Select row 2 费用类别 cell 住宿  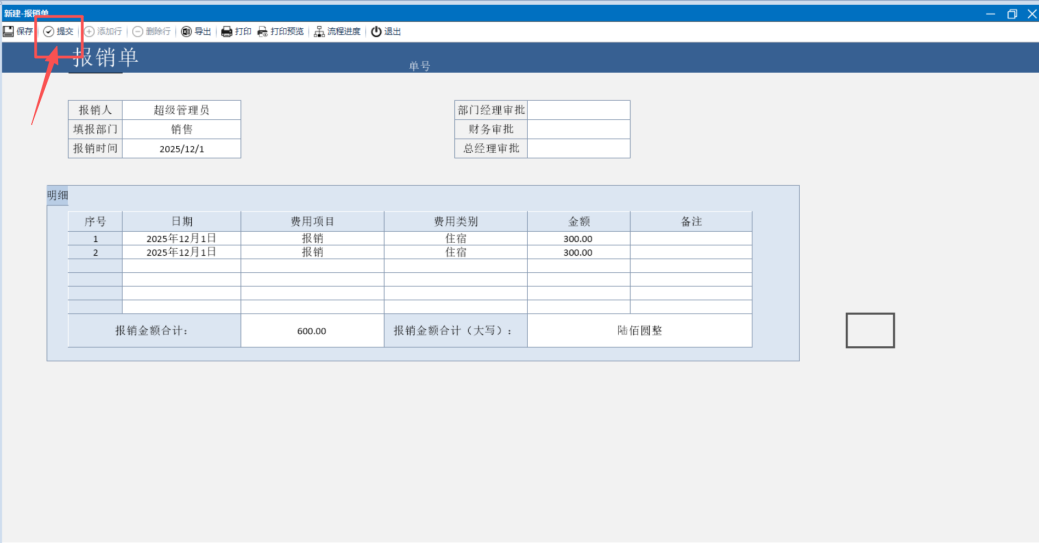[x=455, y=253]
